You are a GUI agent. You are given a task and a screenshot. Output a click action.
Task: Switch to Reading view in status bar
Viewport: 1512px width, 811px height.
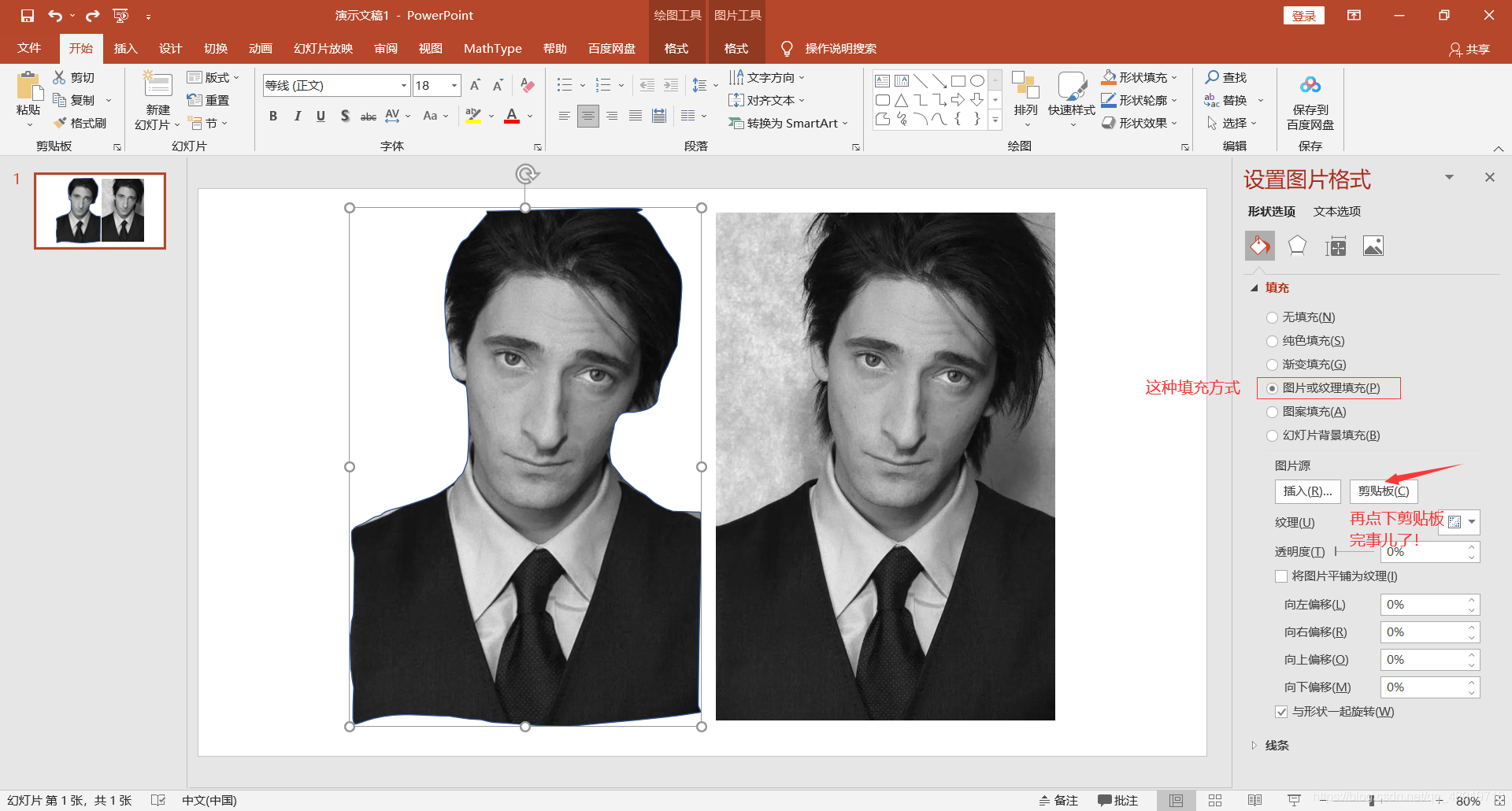1254,800
